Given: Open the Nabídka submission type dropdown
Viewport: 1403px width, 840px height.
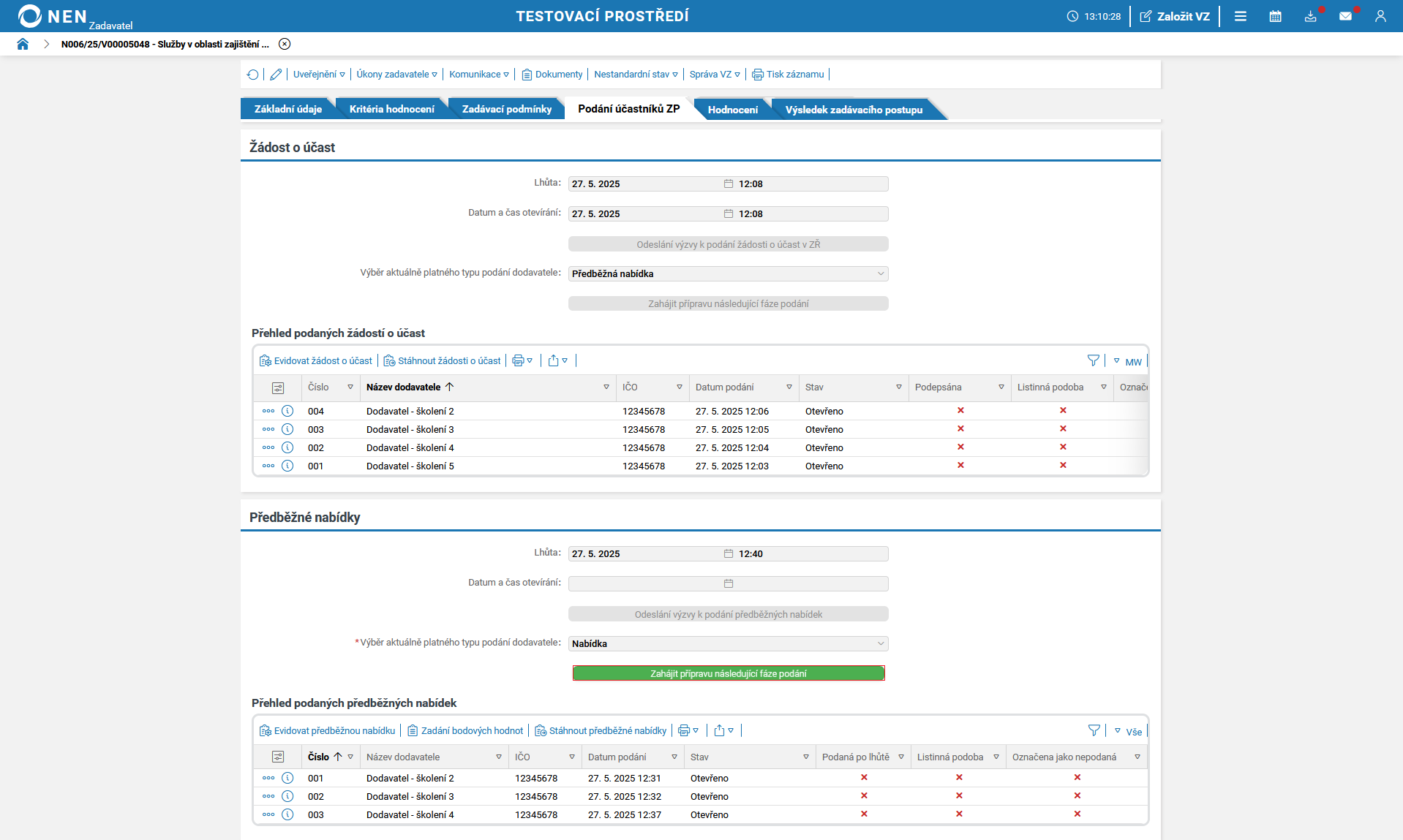Looking at the screenshot, I should click(x=728, y=643).
